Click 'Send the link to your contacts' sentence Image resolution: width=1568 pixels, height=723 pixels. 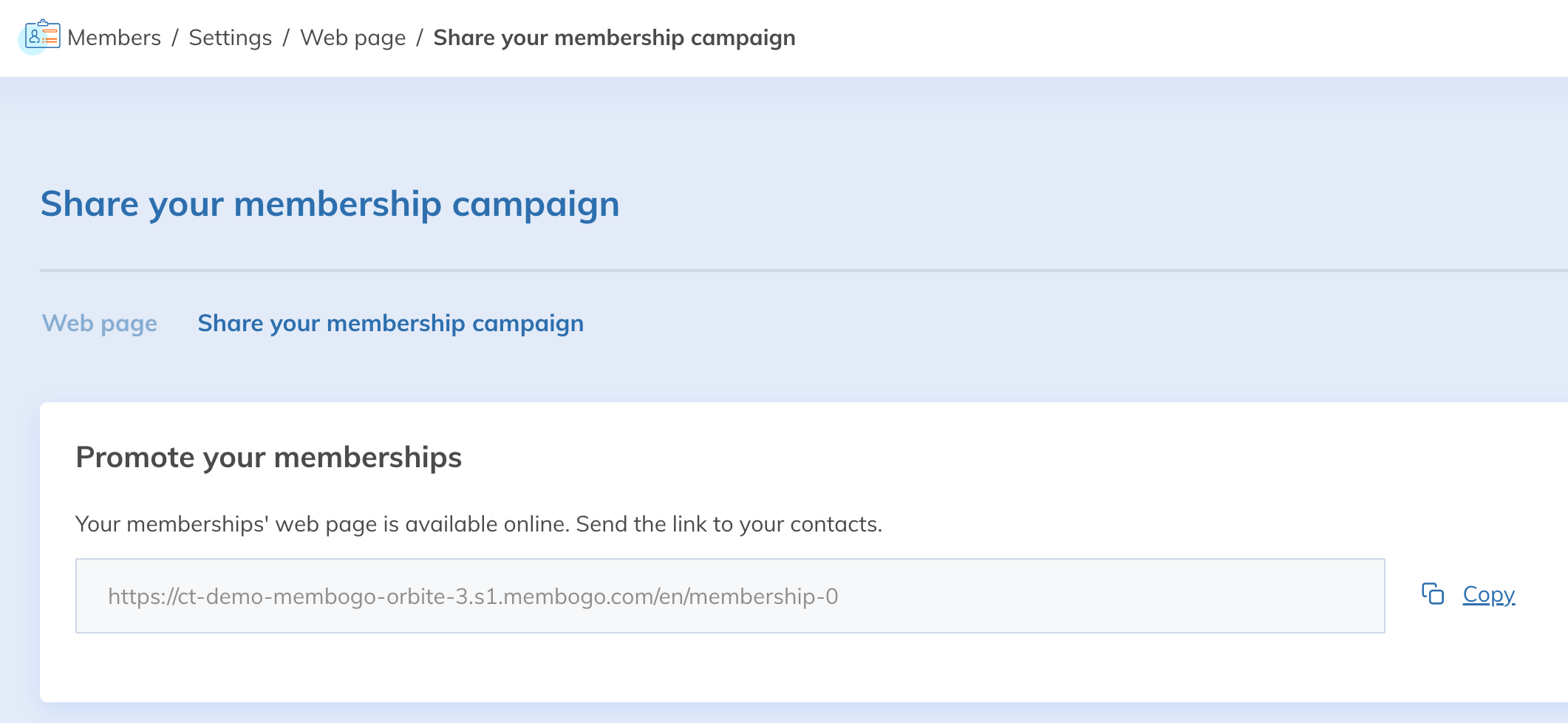coord(729,524)
